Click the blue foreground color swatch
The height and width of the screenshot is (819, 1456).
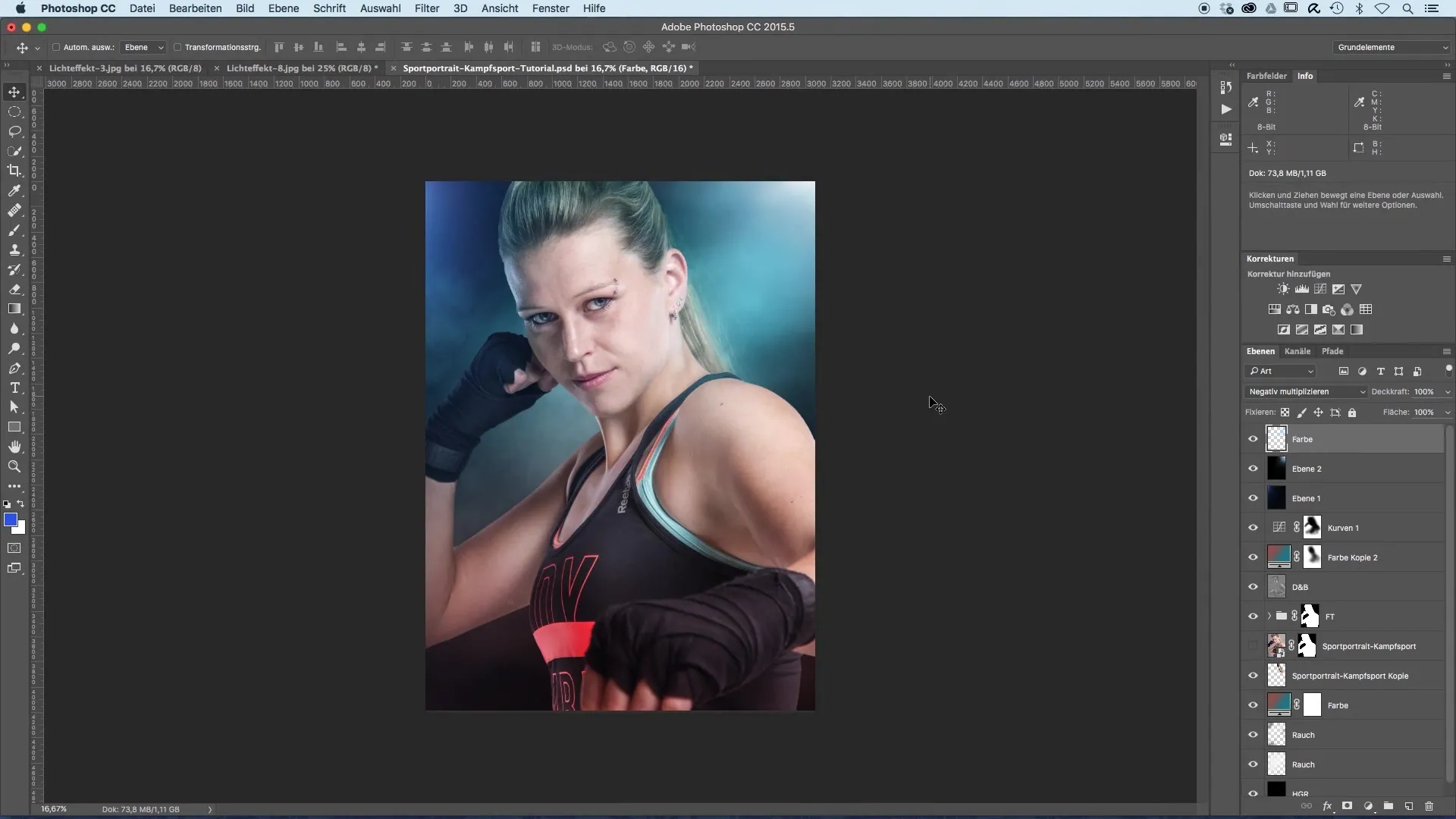pyautogui.click(x=10, y=519)
